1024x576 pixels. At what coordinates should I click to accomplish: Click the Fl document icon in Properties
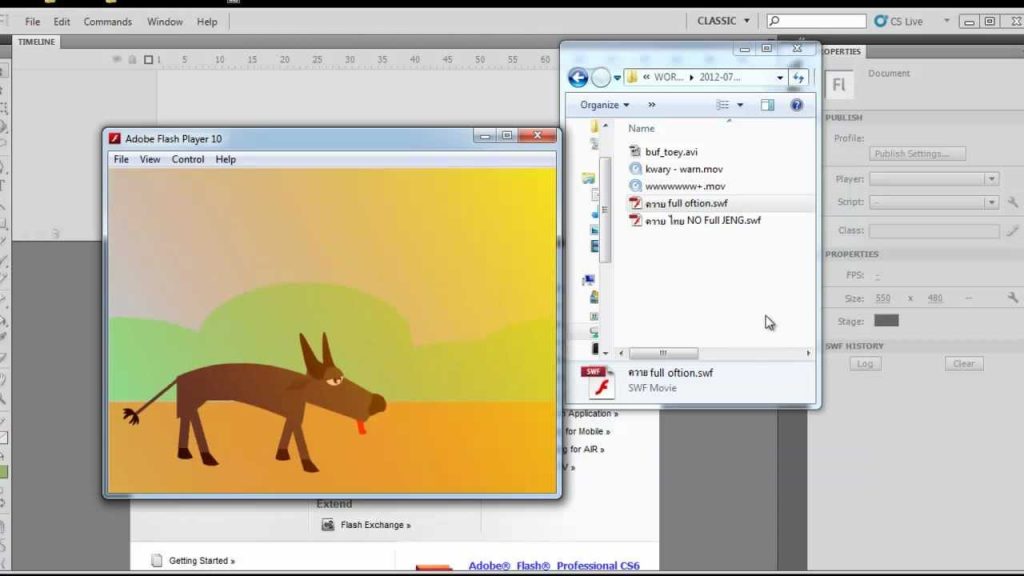(x=839, y=85)
